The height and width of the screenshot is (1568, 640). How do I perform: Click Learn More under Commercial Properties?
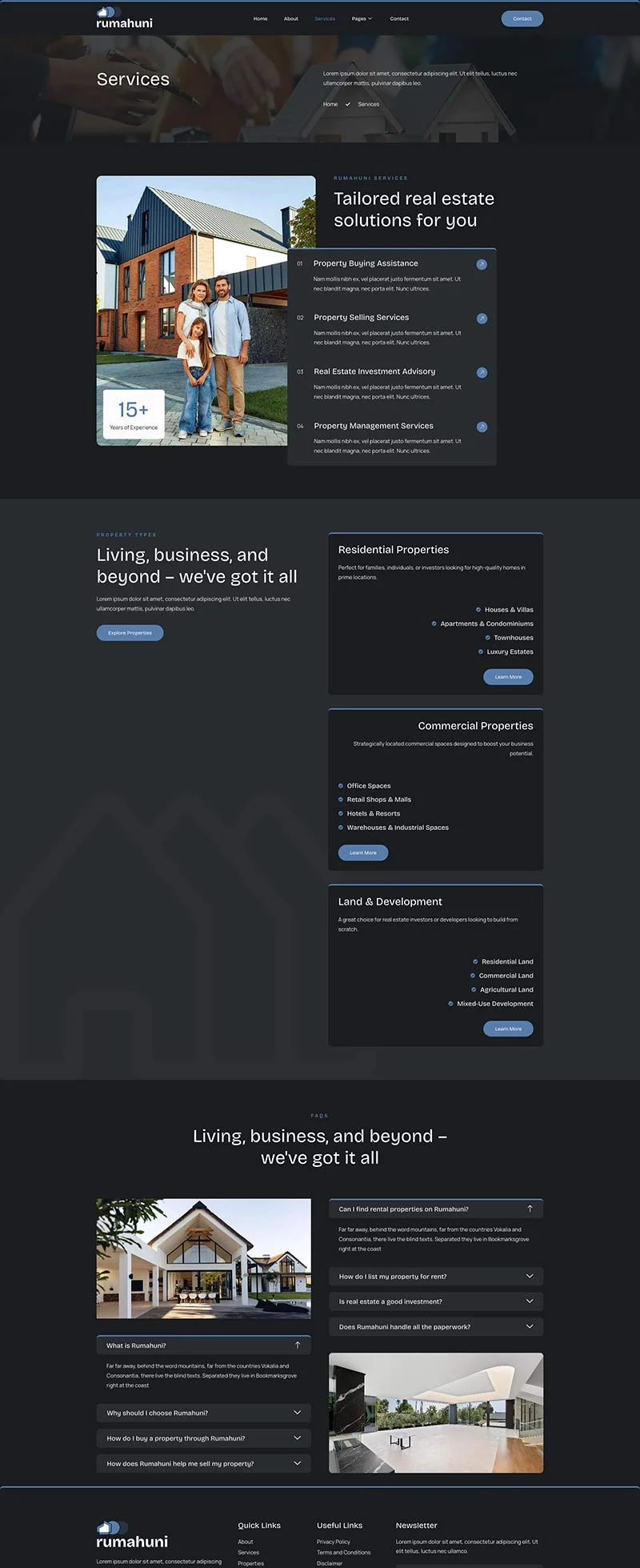click(x=363, y=853)
